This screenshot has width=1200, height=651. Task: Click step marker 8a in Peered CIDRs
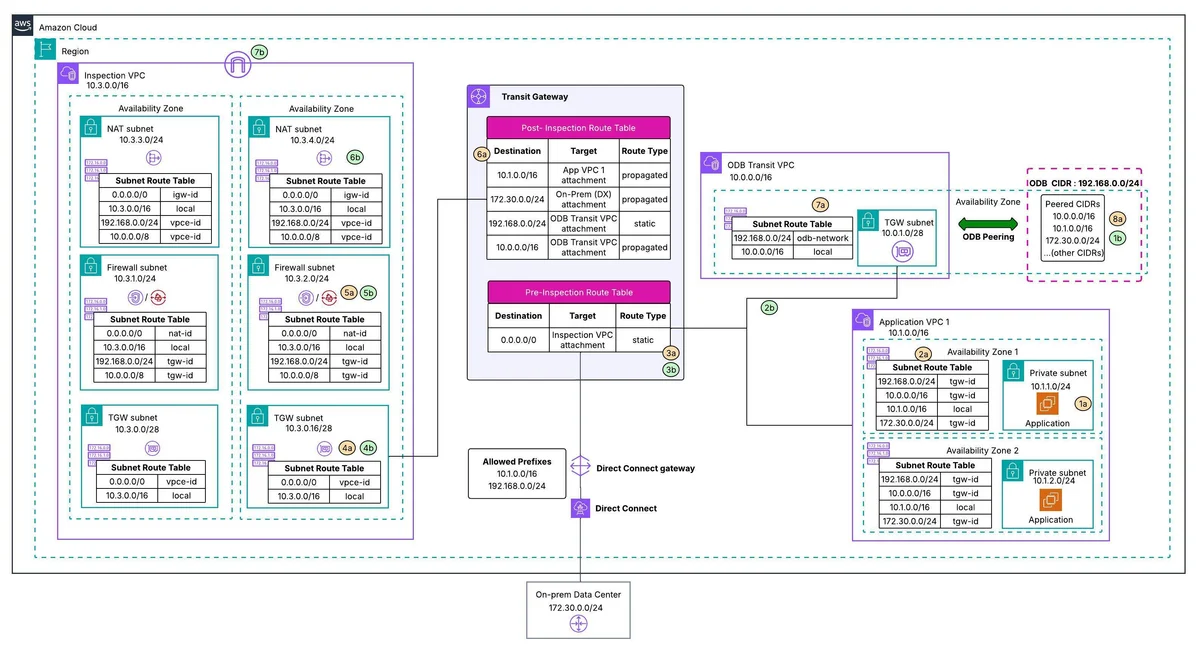1119,218
